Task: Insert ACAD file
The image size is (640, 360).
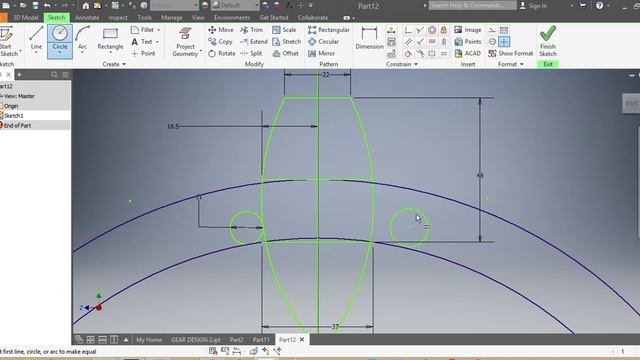Action: (468, 53)
